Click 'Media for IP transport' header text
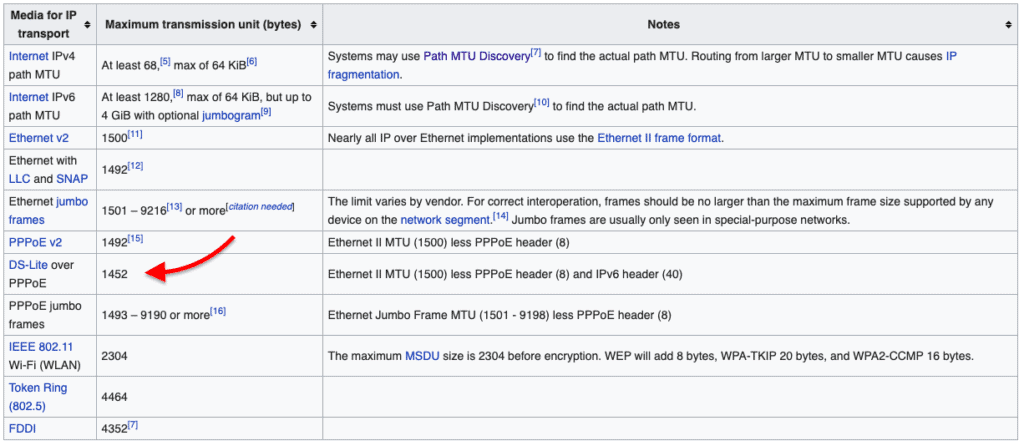1024x446 pixels. 43,24
